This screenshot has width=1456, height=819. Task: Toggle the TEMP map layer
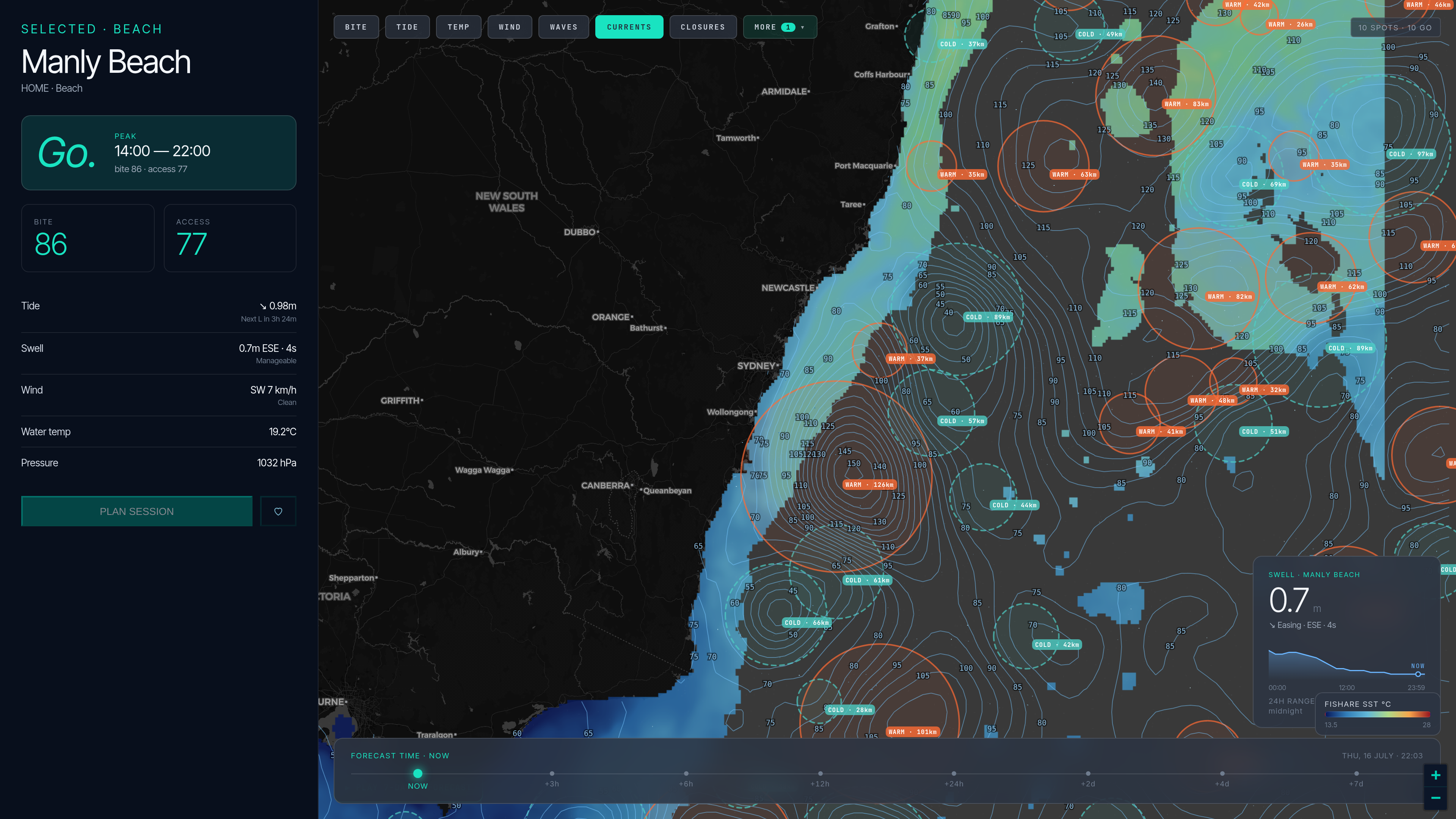click(x=458, y=27)
